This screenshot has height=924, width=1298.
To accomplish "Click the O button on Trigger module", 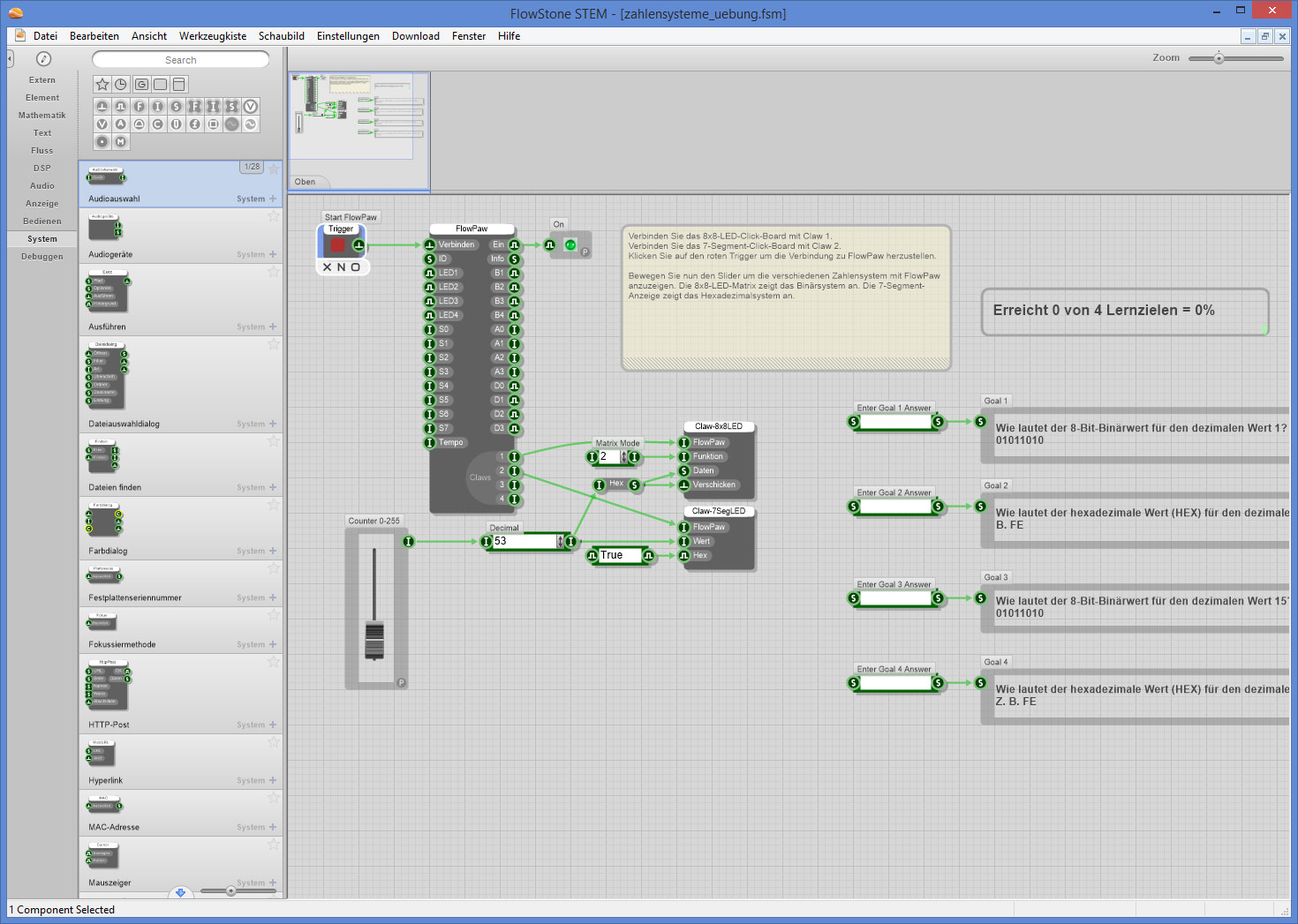I will pyautogui.click(x=356, y=267).
